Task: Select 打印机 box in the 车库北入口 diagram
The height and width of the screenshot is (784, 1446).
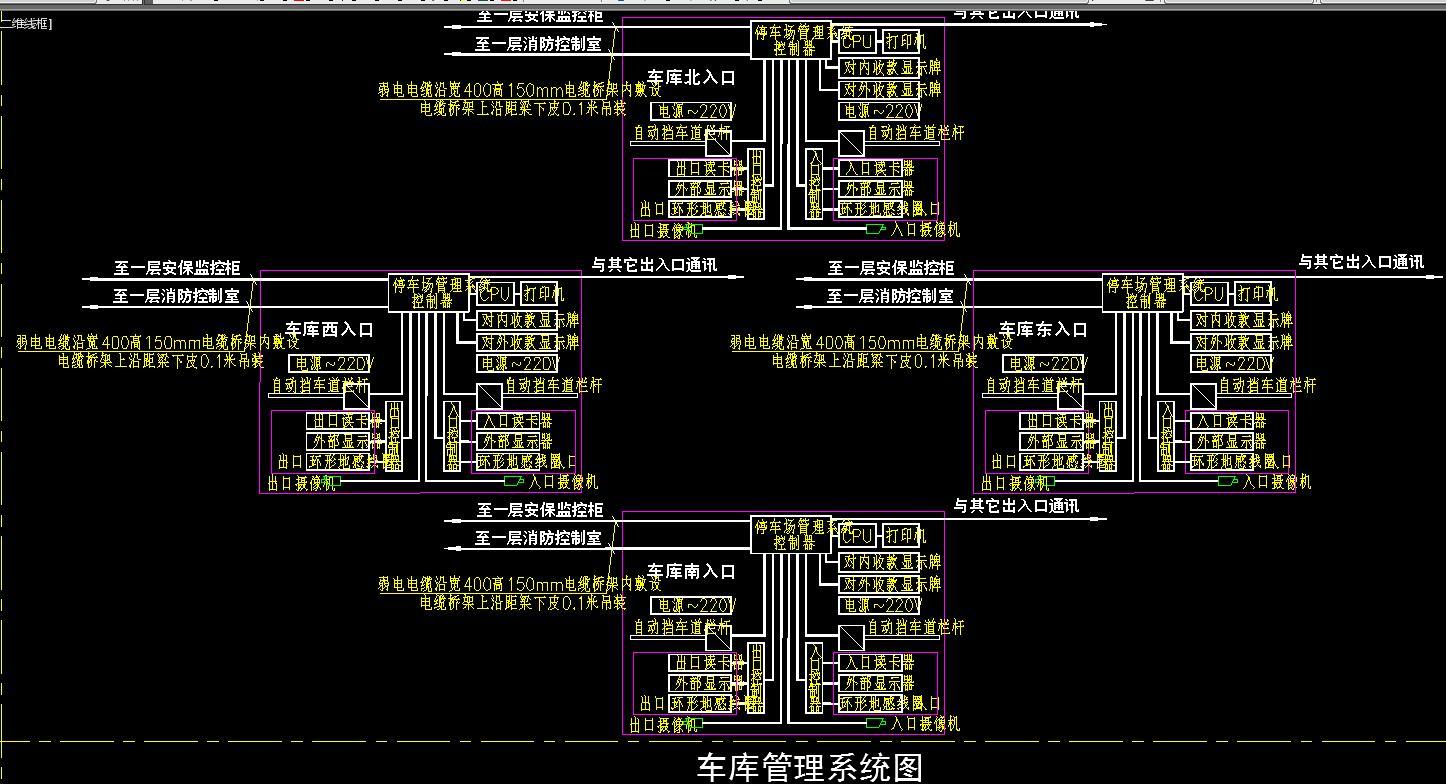Action: 903,41
